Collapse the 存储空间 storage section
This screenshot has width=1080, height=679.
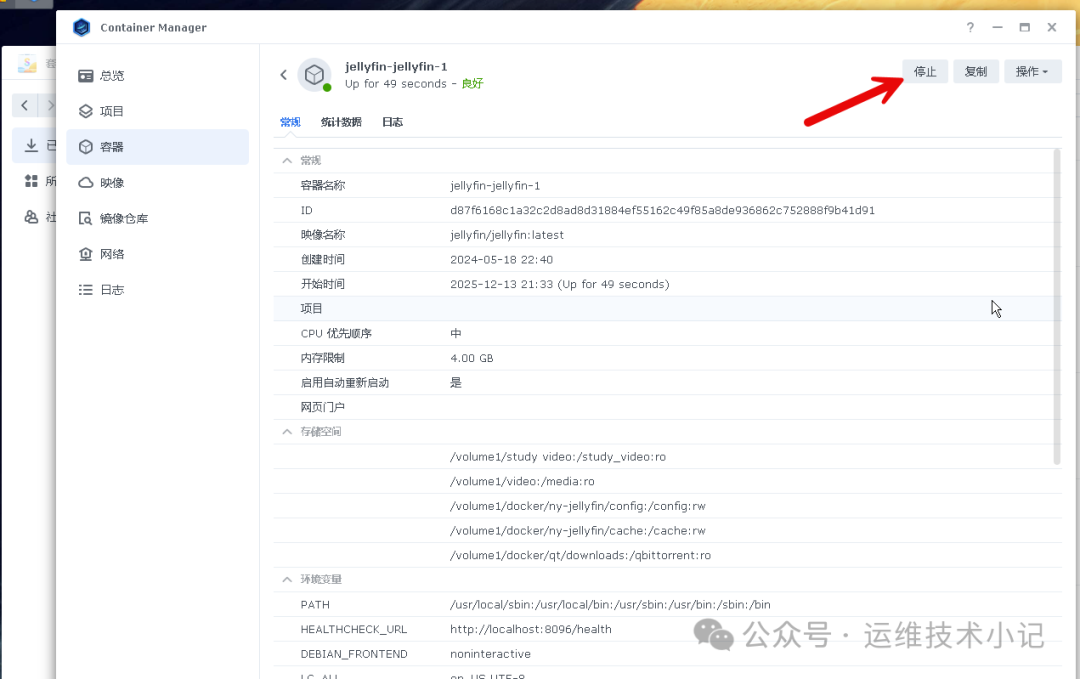pyautogui.click(x=287, y=432)
